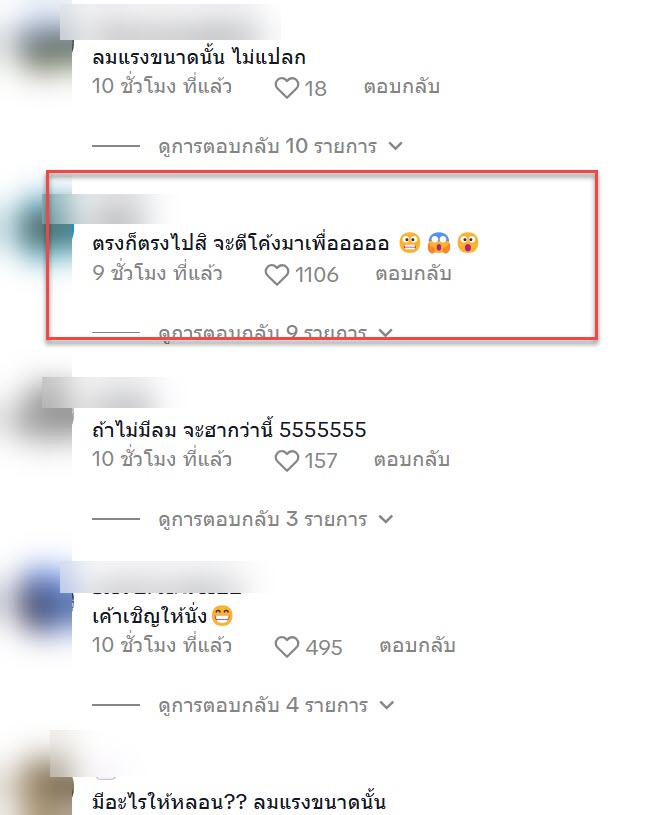Reply to the ลมแรงขนาดนั้น ไม่แปลก comment
The height and width of the screenshot is (815, 651).
click(x=402, y=86)
